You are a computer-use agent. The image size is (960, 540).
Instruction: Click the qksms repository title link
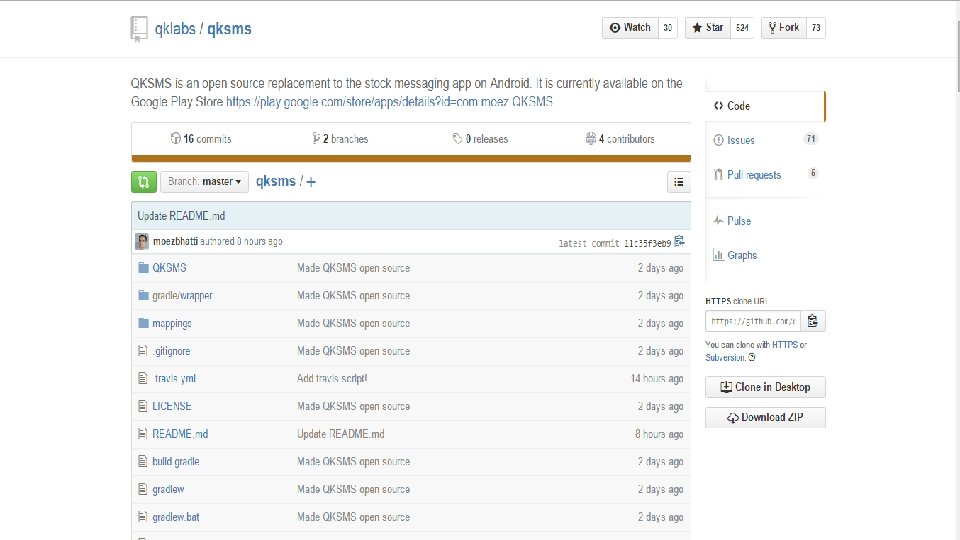pos(229,29)
